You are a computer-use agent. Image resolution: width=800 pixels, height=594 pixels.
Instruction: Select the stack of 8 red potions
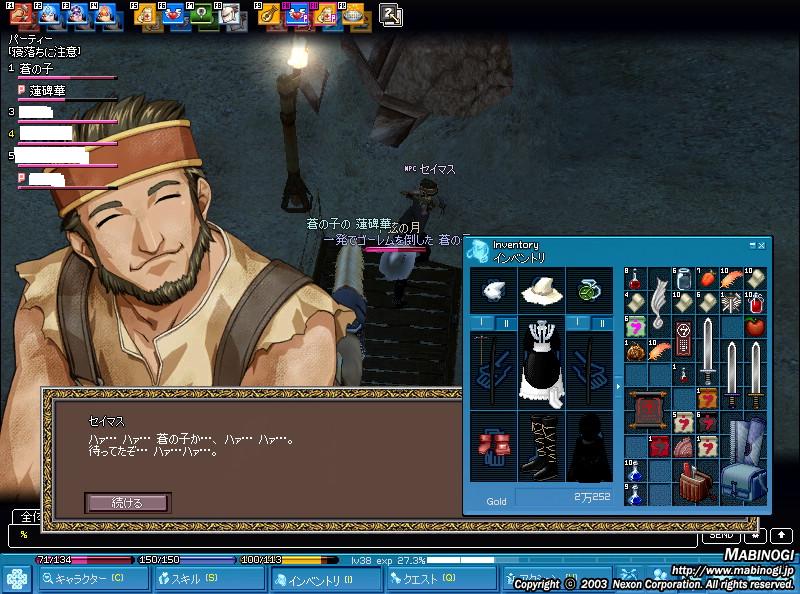tap(635, 279)
